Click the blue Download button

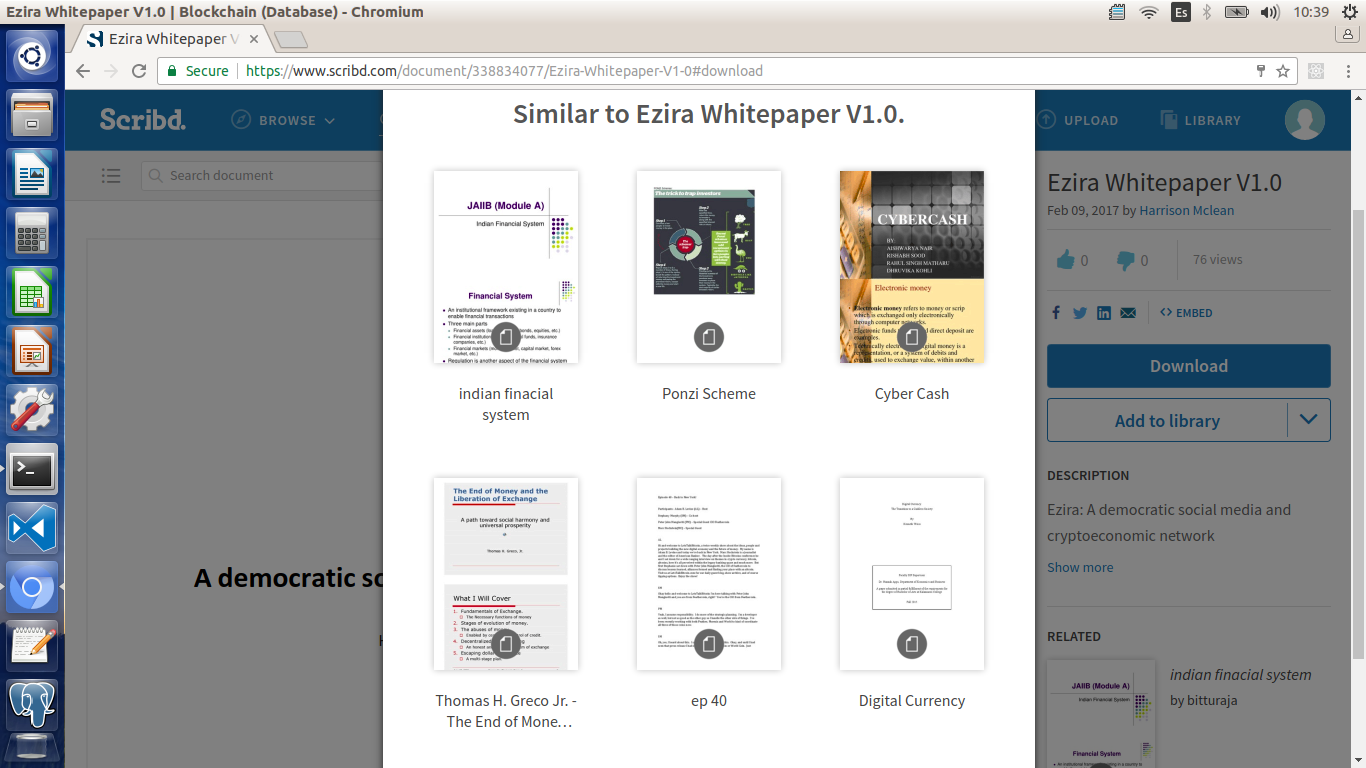tap(1189, 366)
